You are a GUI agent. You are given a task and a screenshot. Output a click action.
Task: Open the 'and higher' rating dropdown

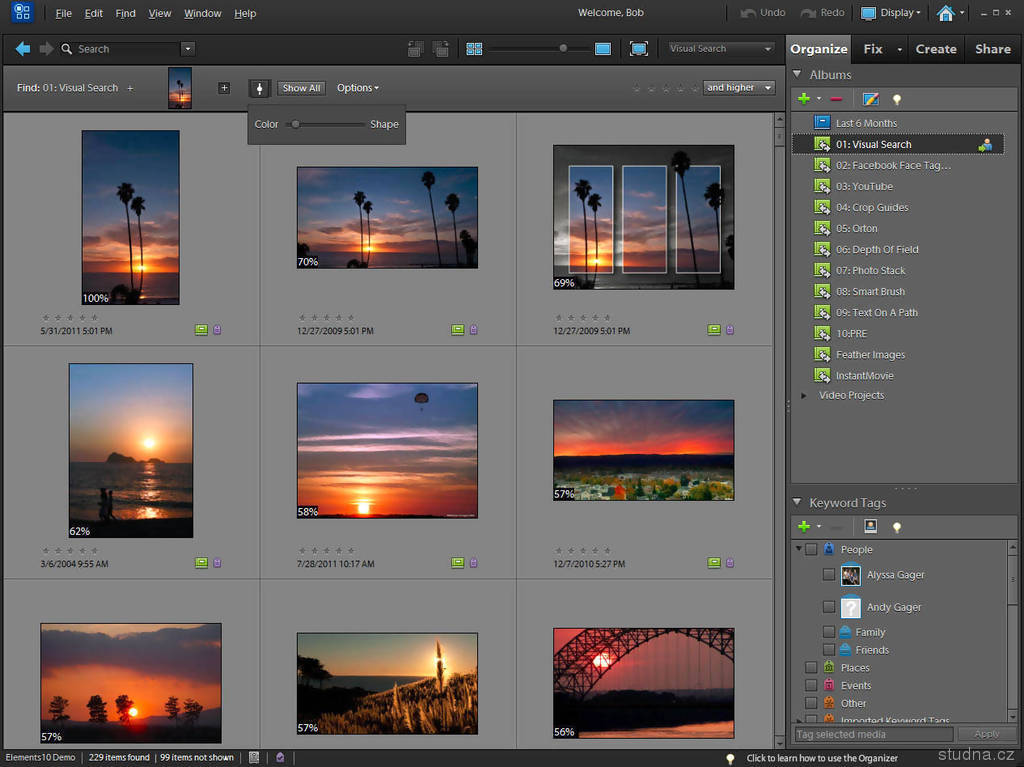pos(739,88)
